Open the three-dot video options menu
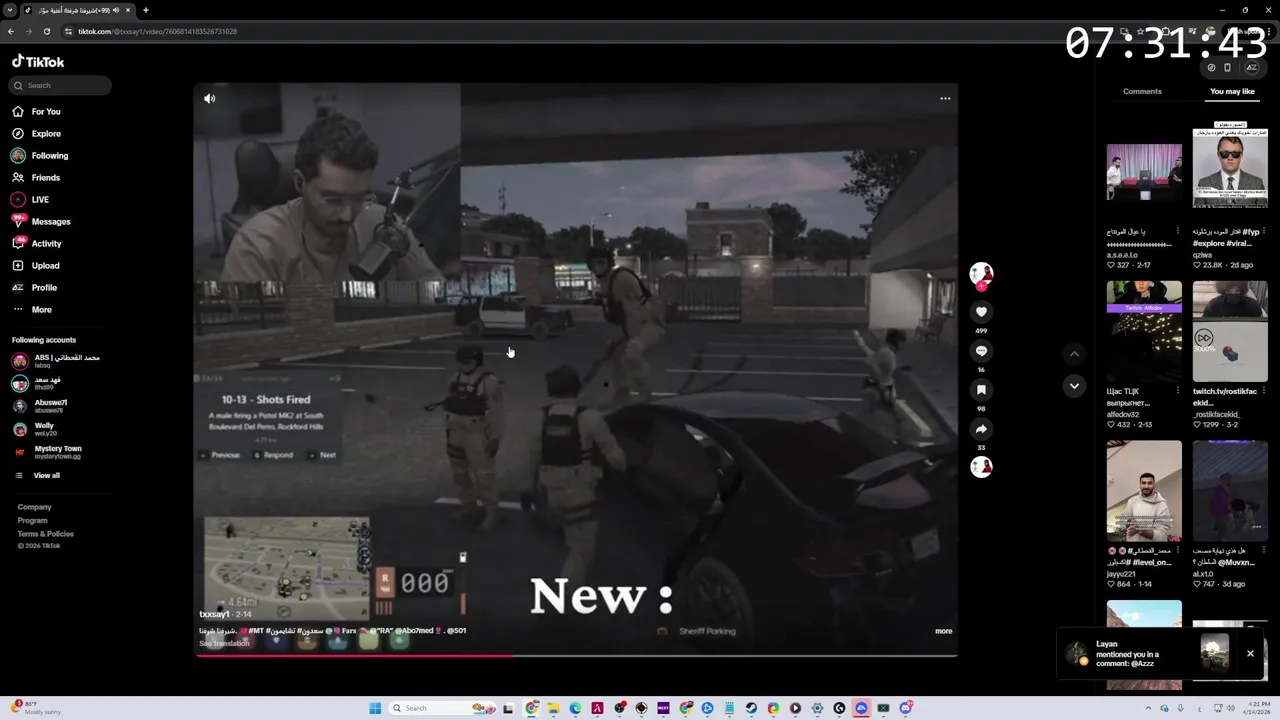Screen dimensions: 1280x720 pyautogui.click(x=945, y=98)
